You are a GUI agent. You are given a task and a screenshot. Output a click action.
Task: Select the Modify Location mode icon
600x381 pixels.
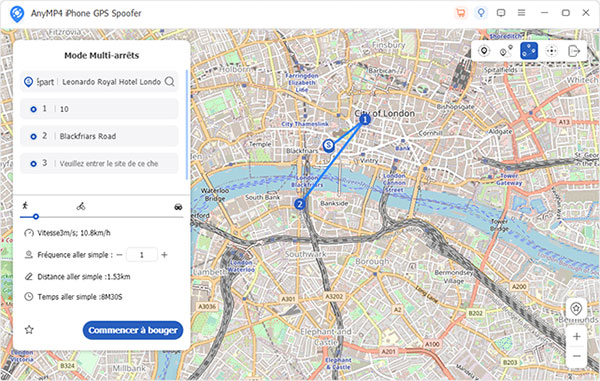pyautogui.click(x=484, y=51)
